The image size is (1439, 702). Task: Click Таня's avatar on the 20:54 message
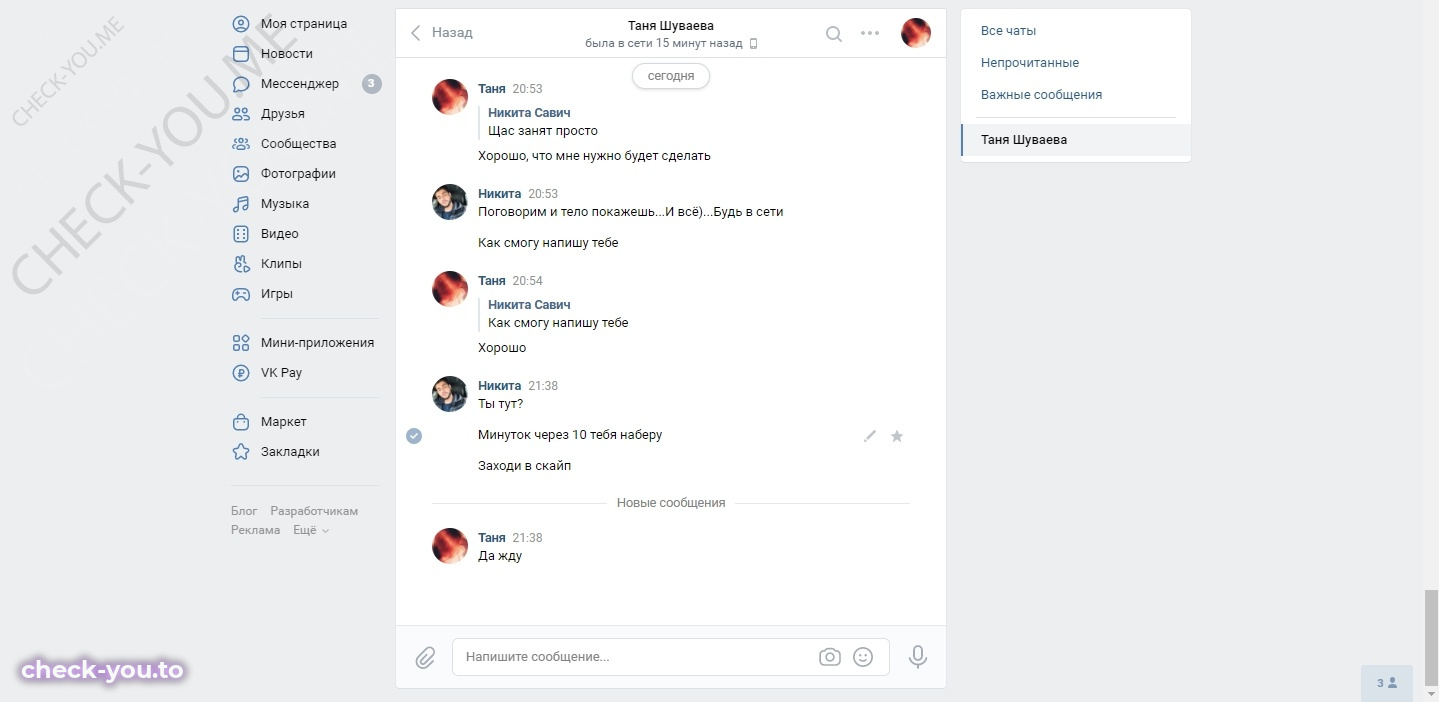(x=450, y=289)
